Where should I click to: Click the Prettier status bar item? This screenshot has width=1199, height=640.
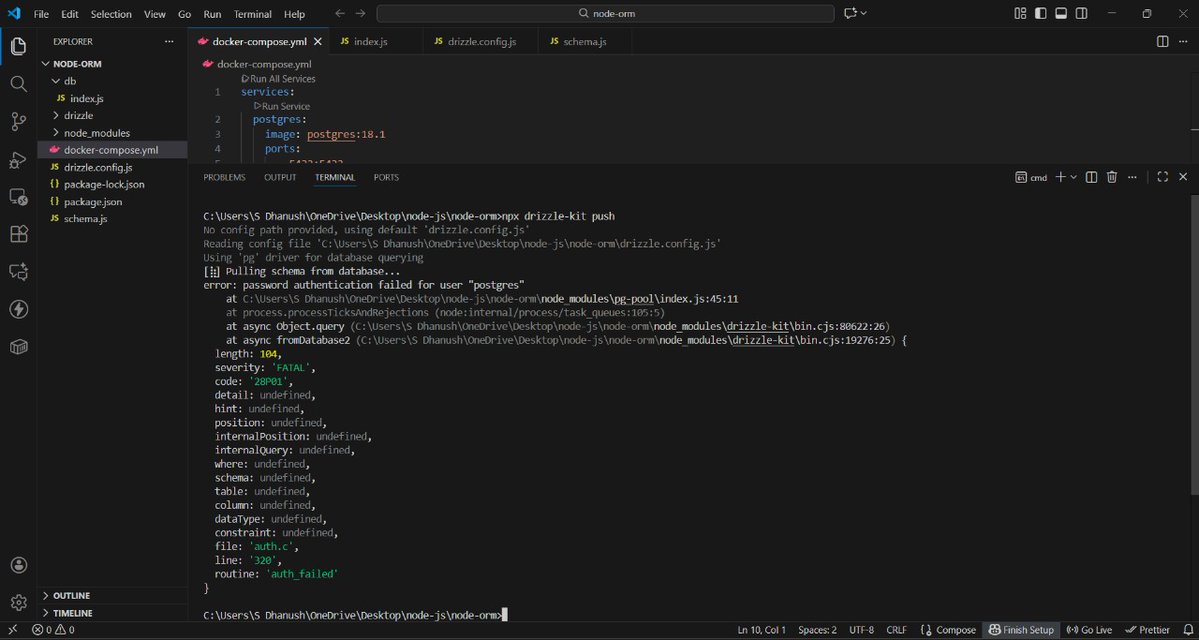pos(1149,630)
